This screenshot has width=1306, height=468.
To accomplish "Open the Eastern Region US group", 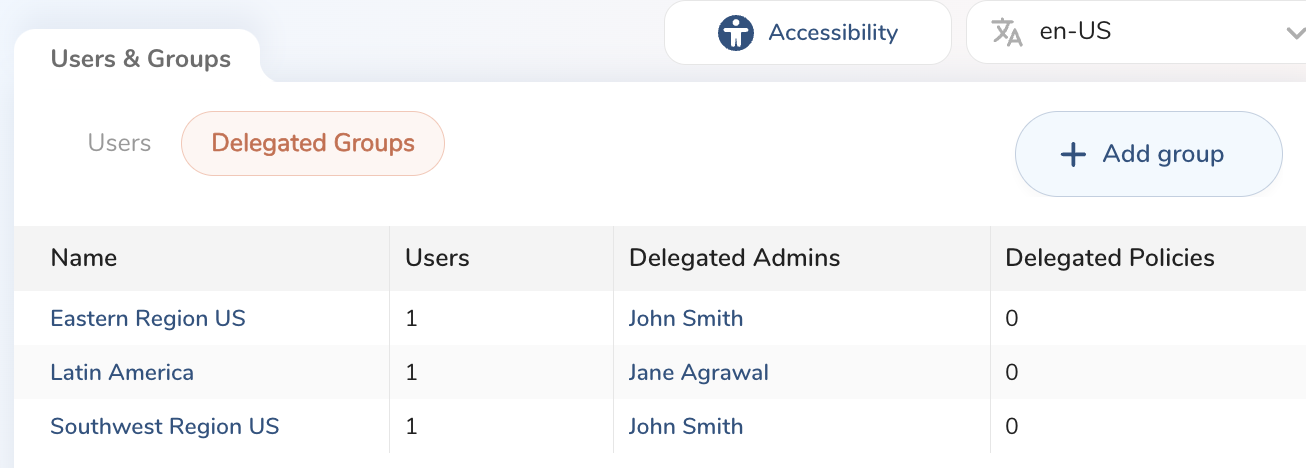I will pyautogui.click(x=148, y=319).
